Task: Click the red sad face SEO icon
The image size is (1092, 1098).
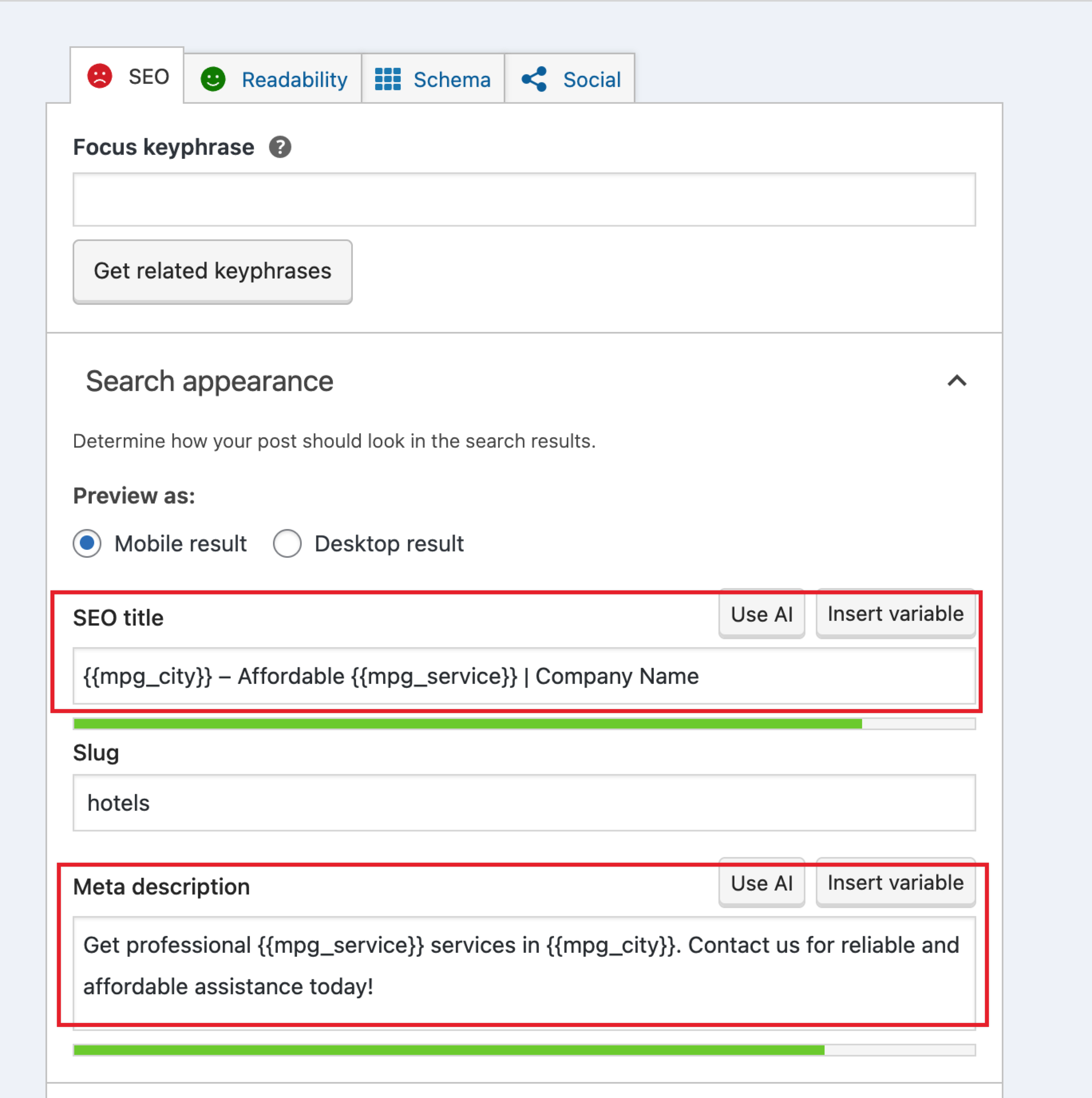Action: pyautogui.click(x=99, y=76)
